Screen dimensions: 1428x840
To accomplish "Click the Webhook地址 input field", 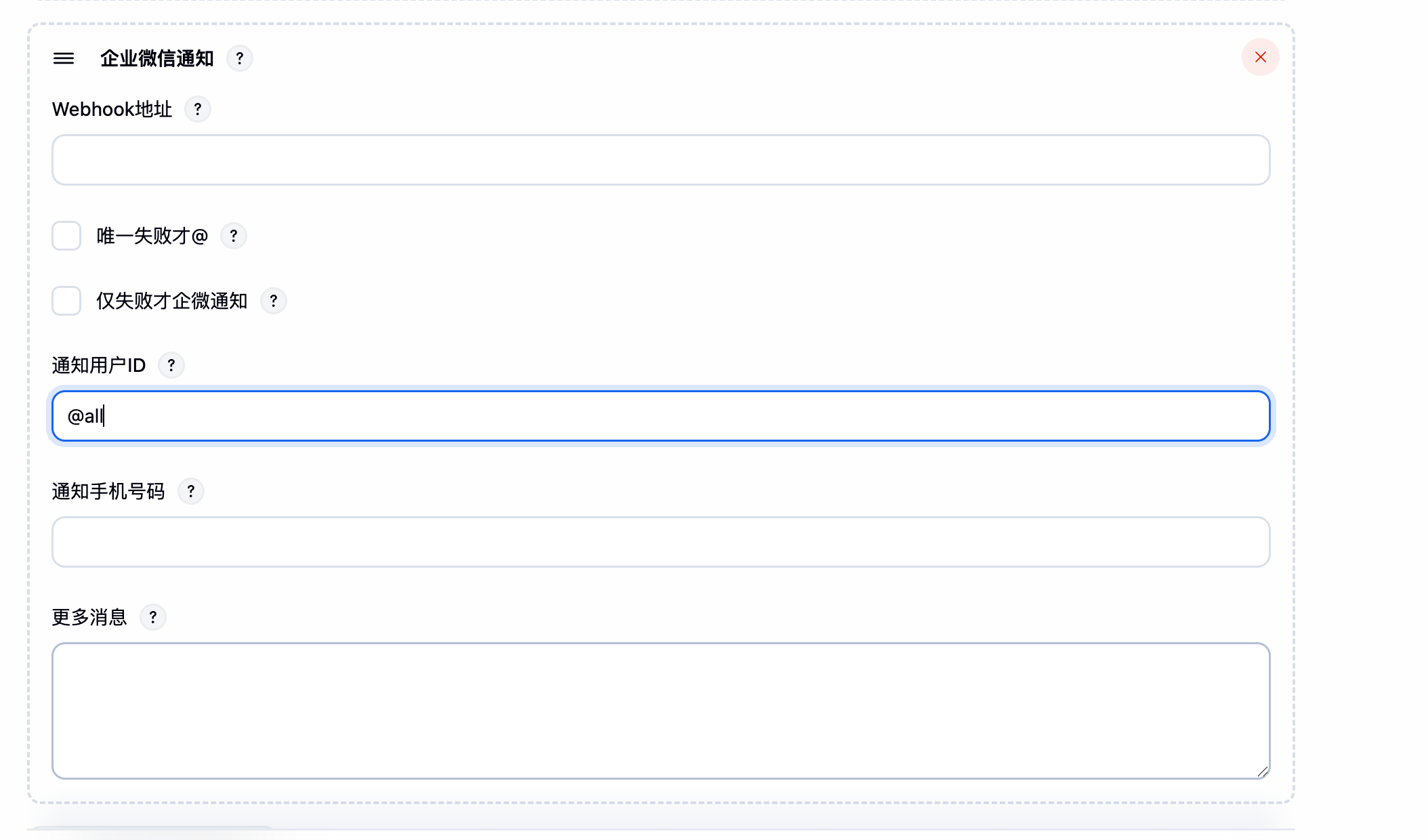I will tap(660, 160).
